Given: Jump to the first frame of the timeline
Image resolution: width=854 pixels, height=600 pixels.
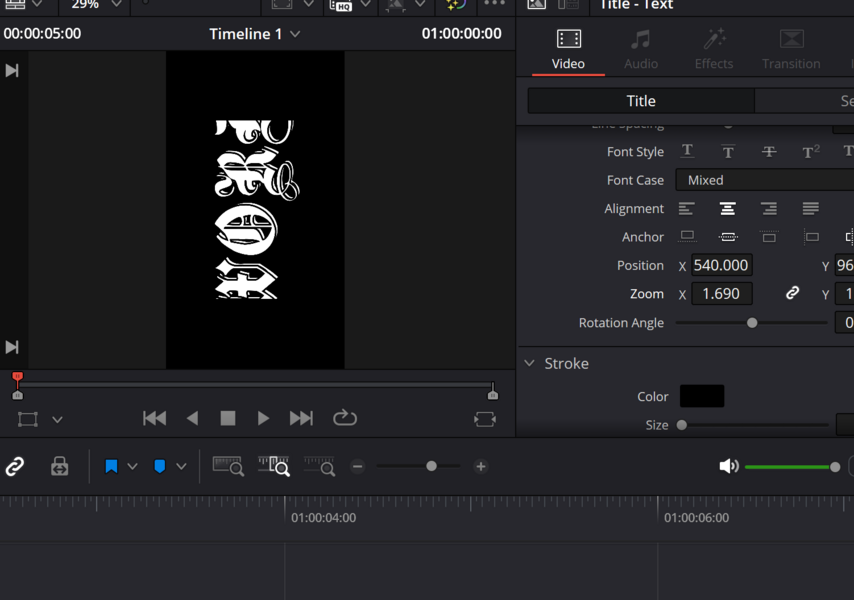Looking at the screenshot, I should (155, 418).
